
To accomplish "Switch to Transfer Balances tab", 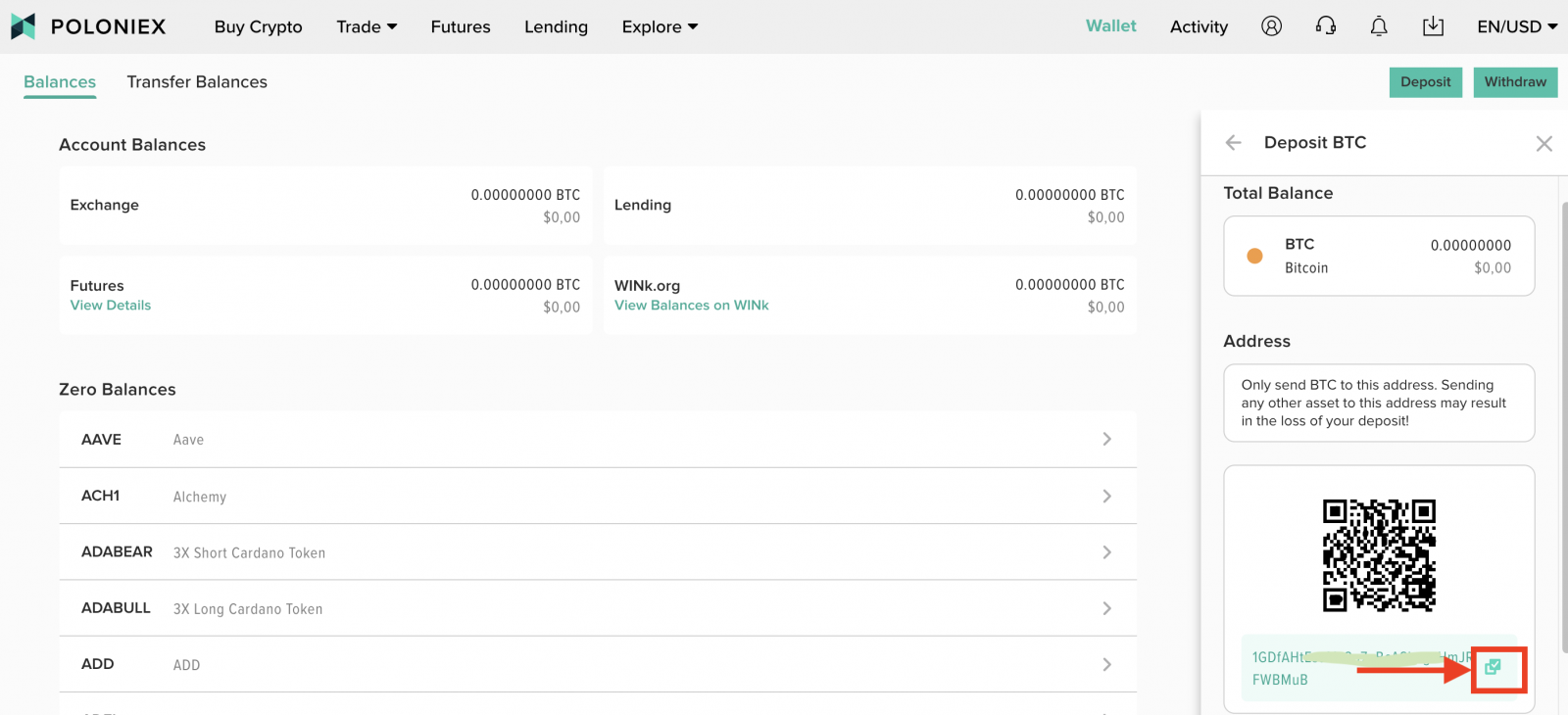I will point(197,82).
